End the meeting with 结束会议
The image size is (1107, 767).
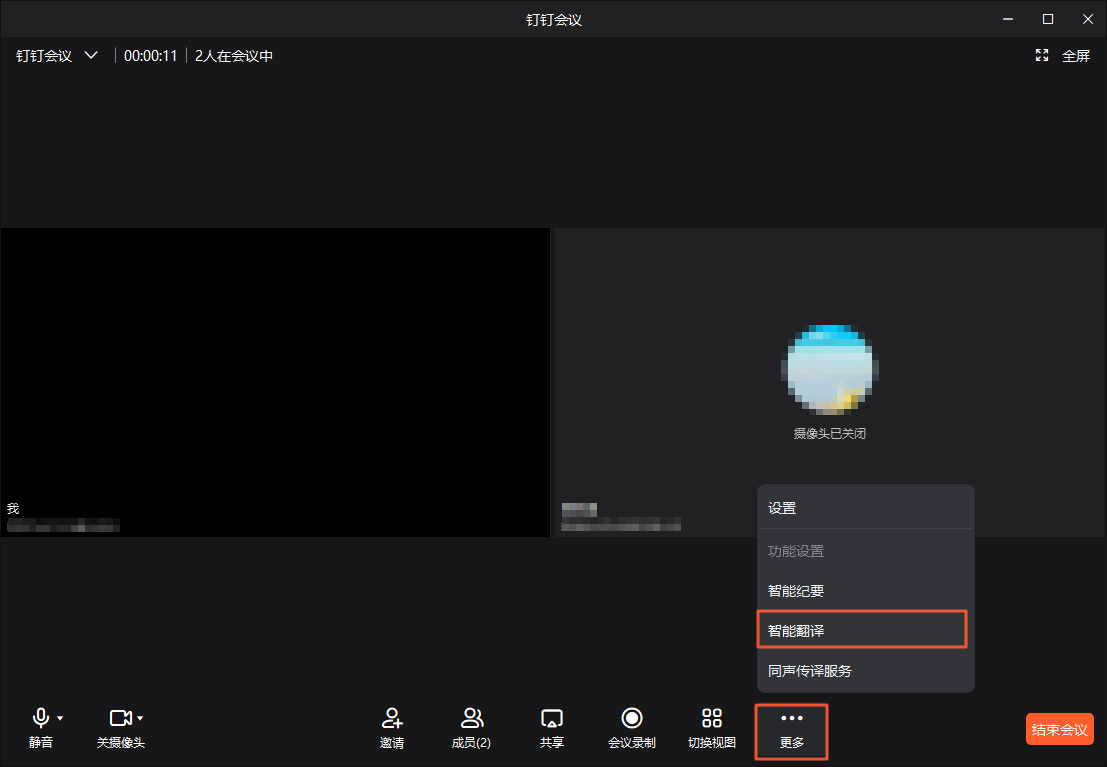pos(1059,730)
